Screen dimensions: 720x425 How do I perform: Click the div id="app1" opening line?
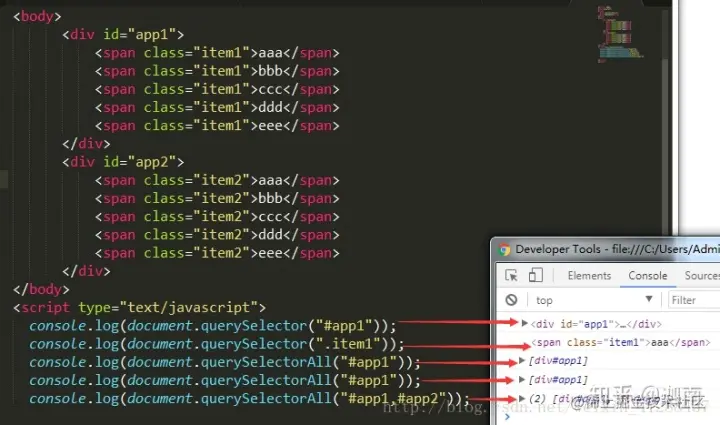[123, 34]
